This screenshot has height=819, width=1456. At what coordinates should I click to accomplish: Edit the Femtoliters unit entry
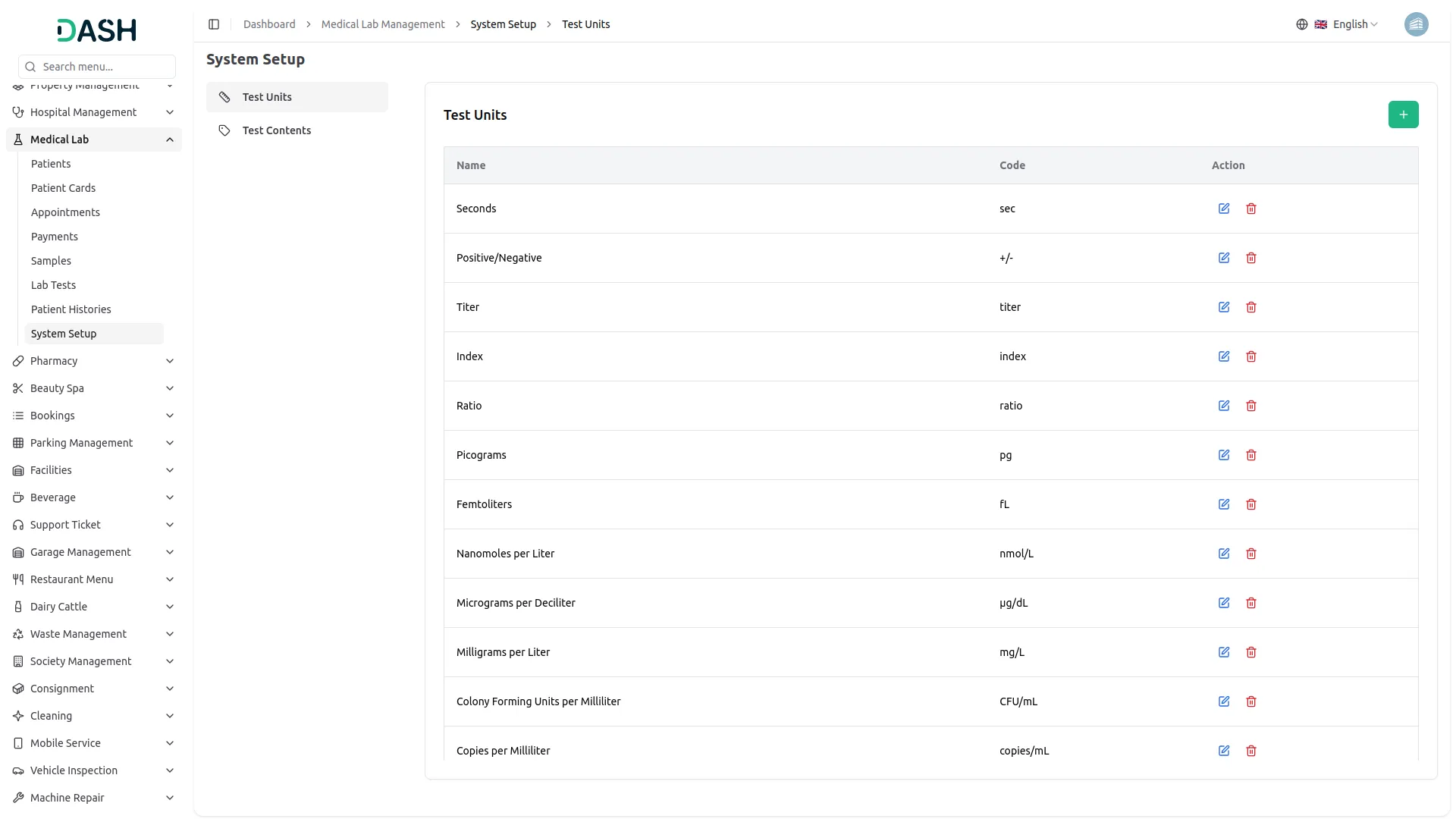pos(1223,504)
